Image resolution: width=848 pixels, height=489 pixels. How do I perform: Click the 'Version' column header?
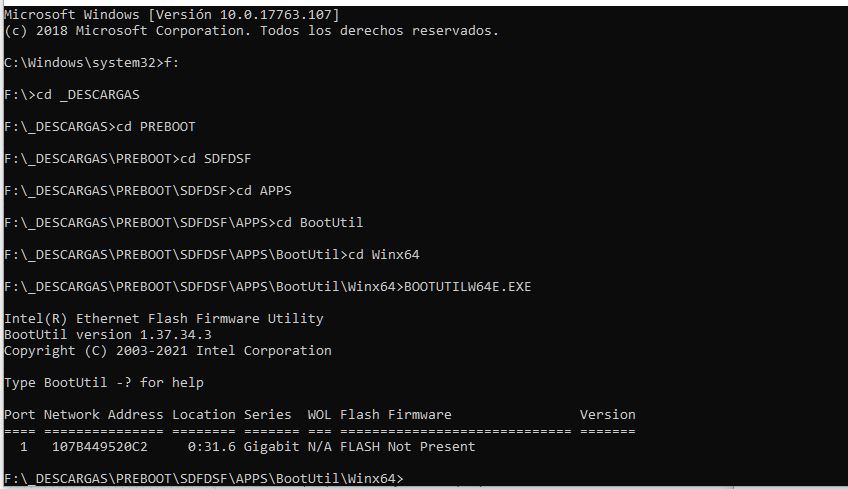[608, 414]
